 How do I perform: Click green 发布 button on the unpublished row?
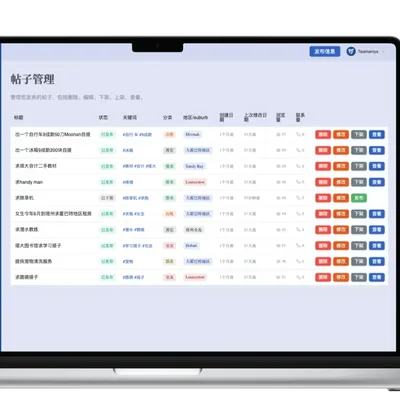point(359,198)
